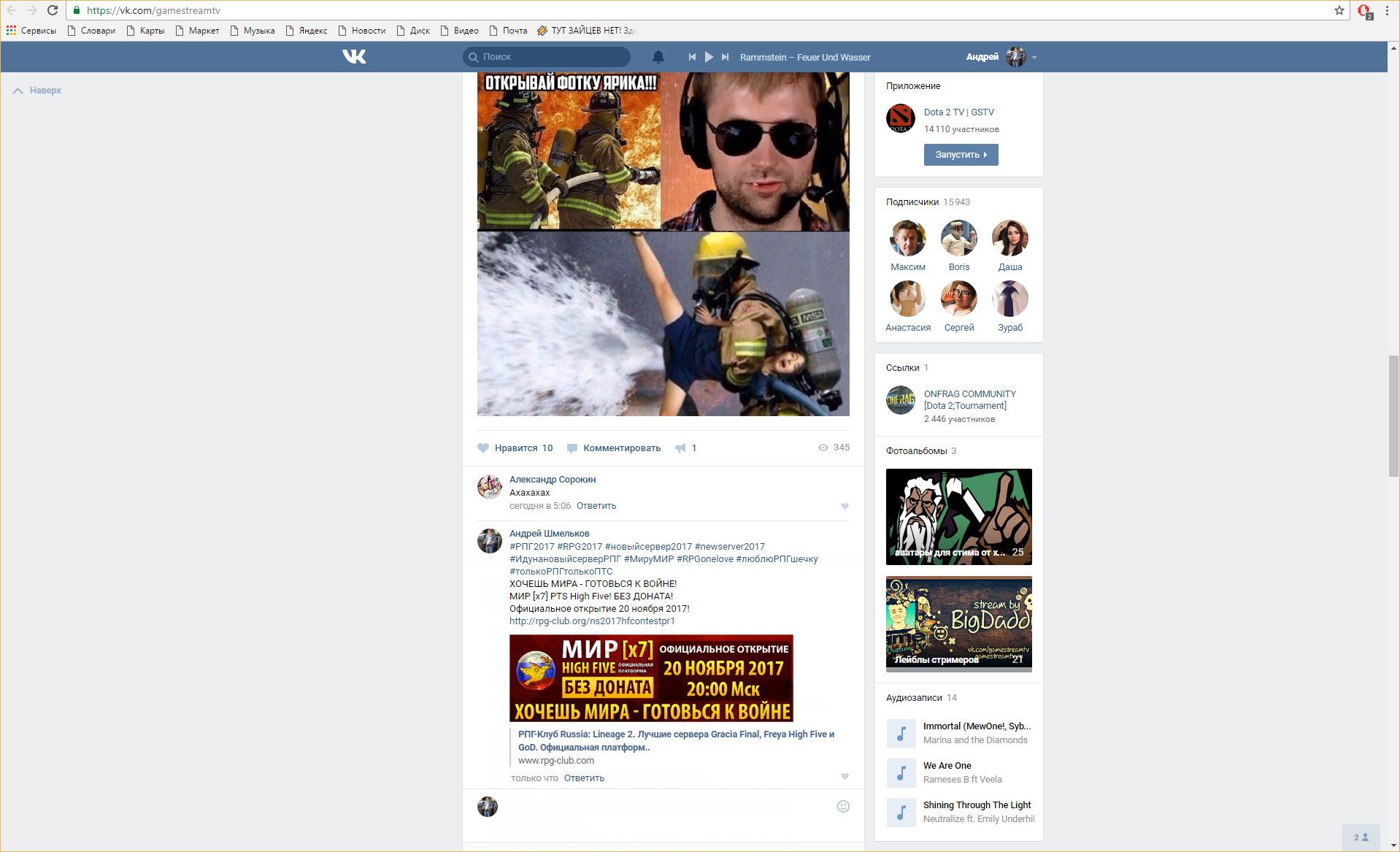
Task: Click the VK logo in header
Action: (x=354, y=57)
